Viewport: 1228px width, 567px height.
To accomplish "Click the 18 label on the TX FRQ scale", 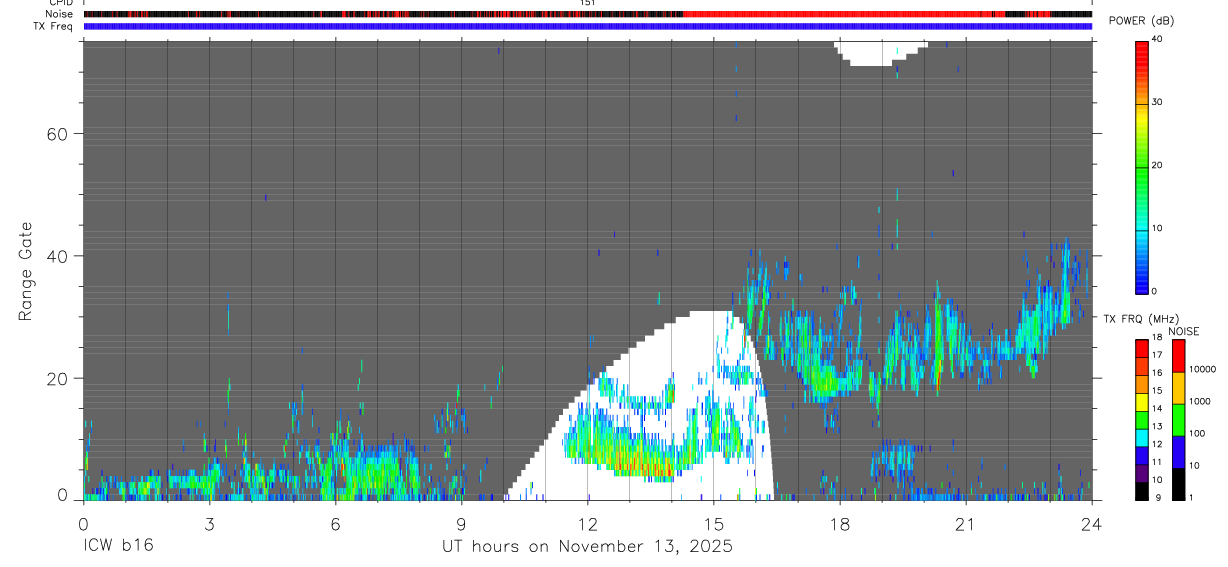I will (1156, 338).
